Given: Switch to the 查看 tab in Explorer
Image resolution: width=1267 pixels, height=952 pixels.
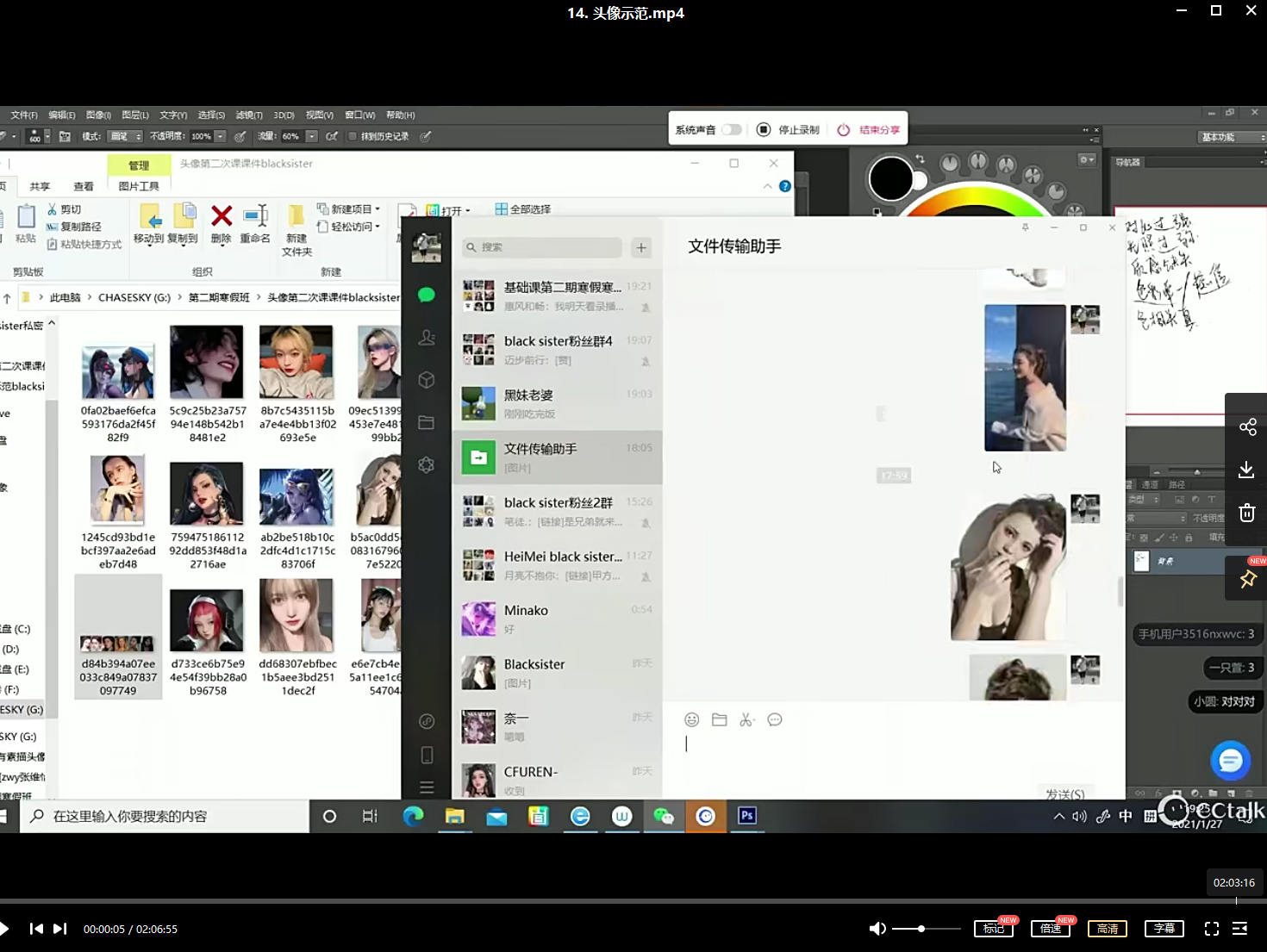Looking at the screenshot, I should [x=84, y=186].
